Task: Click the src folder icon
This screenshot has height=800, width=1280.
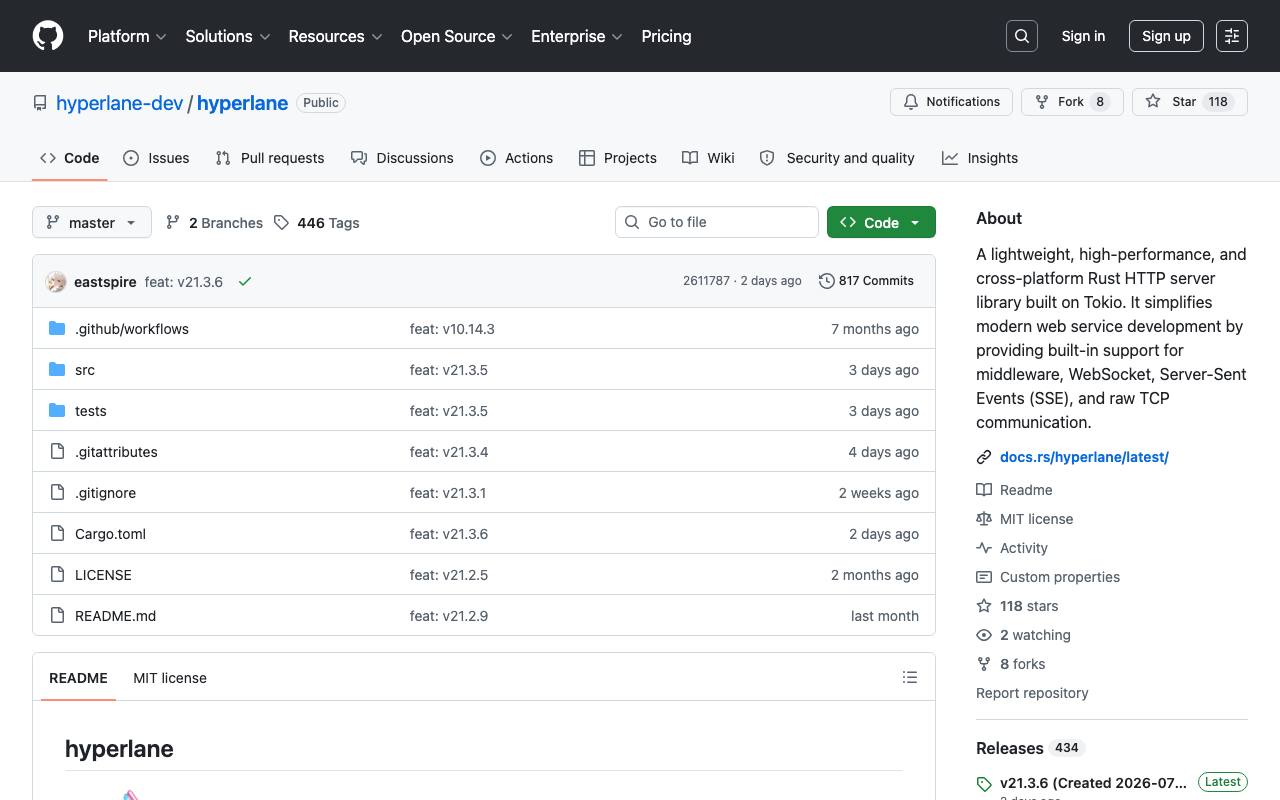Action: (57, 370)
